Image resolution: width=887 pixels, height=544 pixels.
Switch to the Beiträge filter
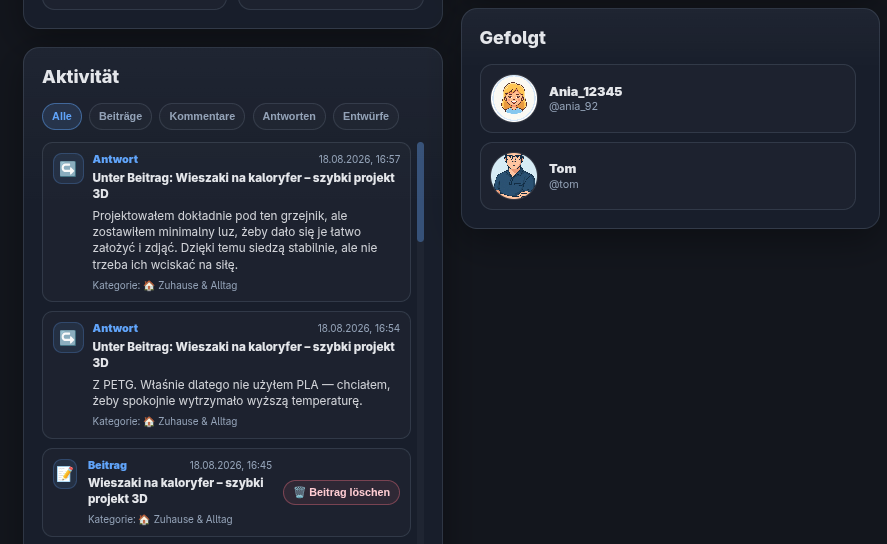click(x=120, y=116)
